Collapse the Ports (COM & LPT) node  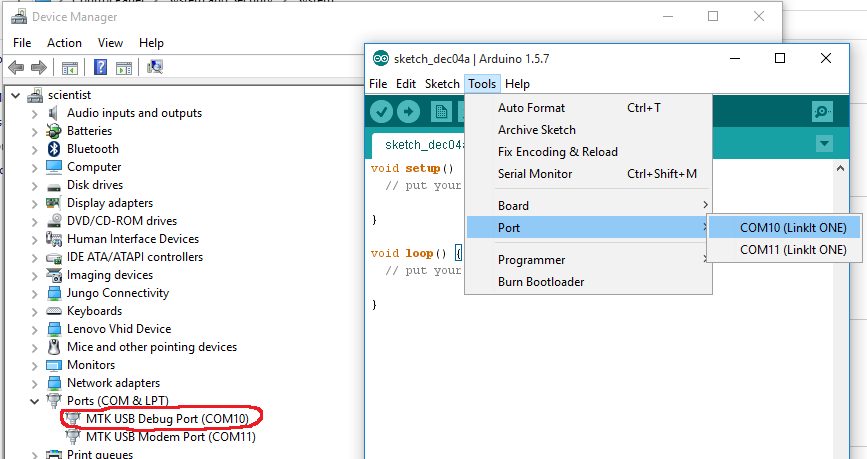coord(34,401)
